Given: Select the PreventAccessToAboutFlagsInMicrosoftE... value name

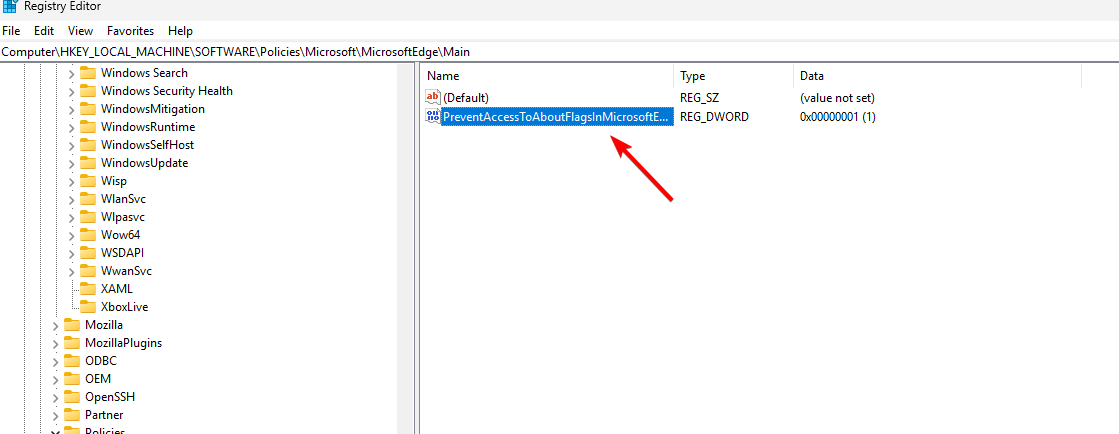Looking at the screenshot, I should point(557,116).
